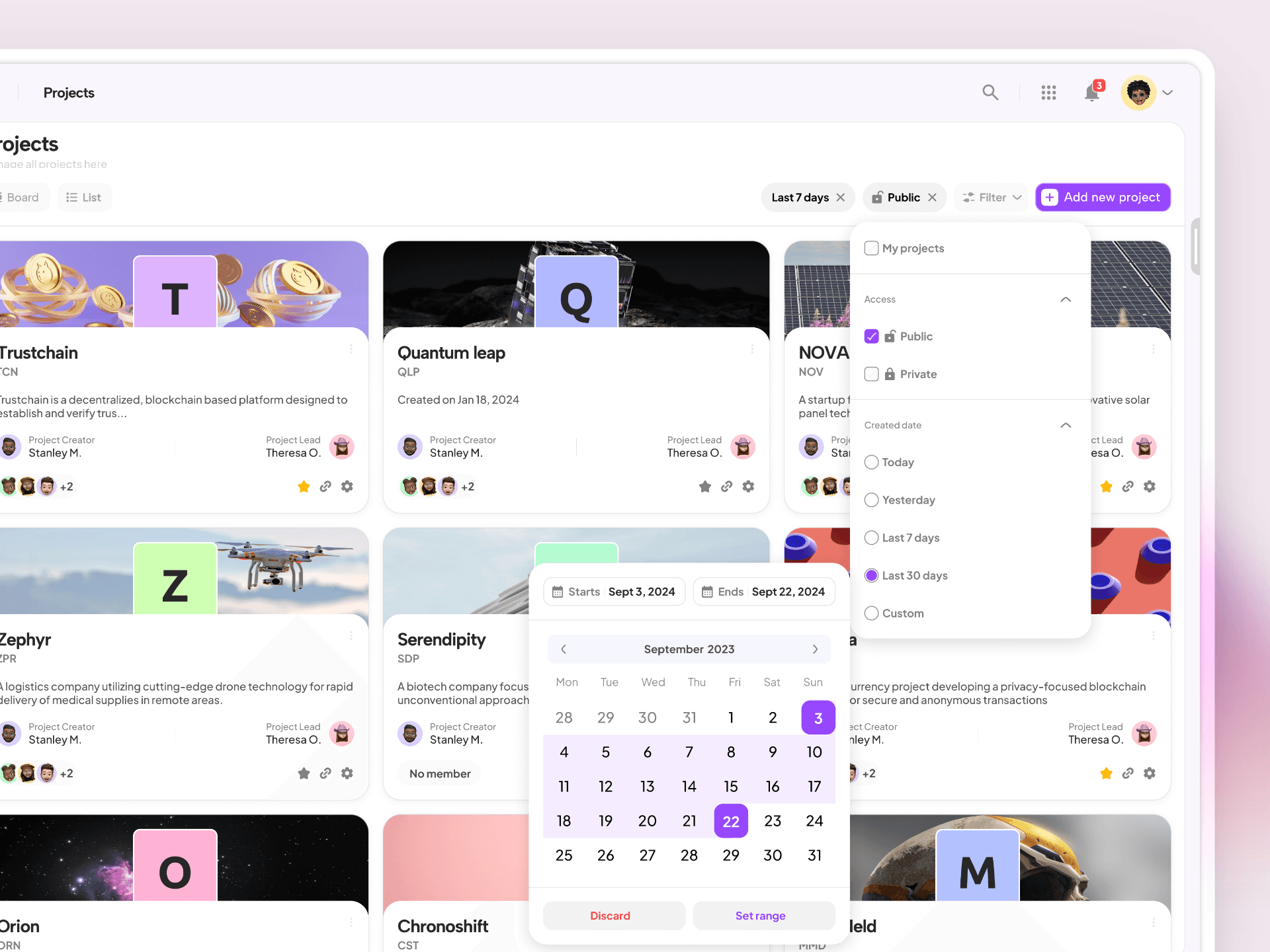This screenshot has width=1270, height=952.
Task: Open Trustchain project settings gear
Action: 347,487
